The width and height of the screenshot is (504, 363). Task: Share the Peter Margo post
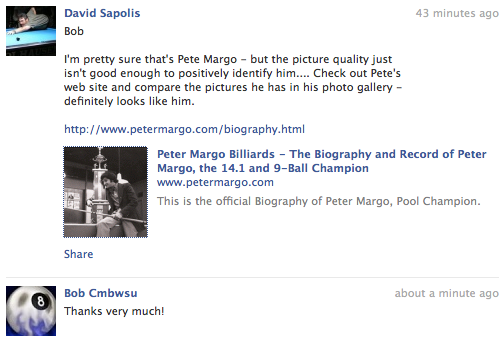(x=79, y=254)
